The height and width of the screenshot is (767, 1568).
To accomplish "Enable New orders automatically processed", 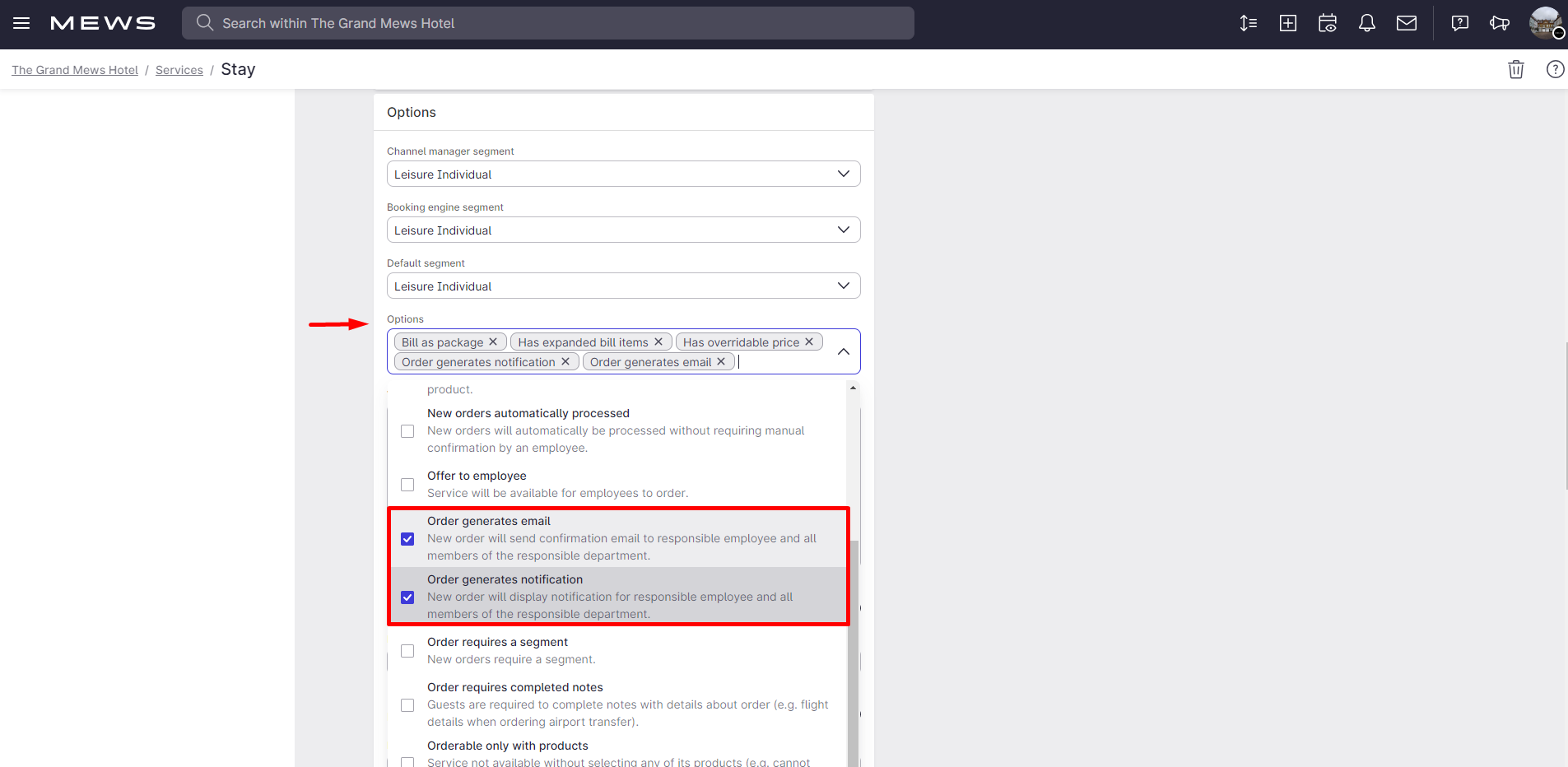I will click(x=407, y=430).
